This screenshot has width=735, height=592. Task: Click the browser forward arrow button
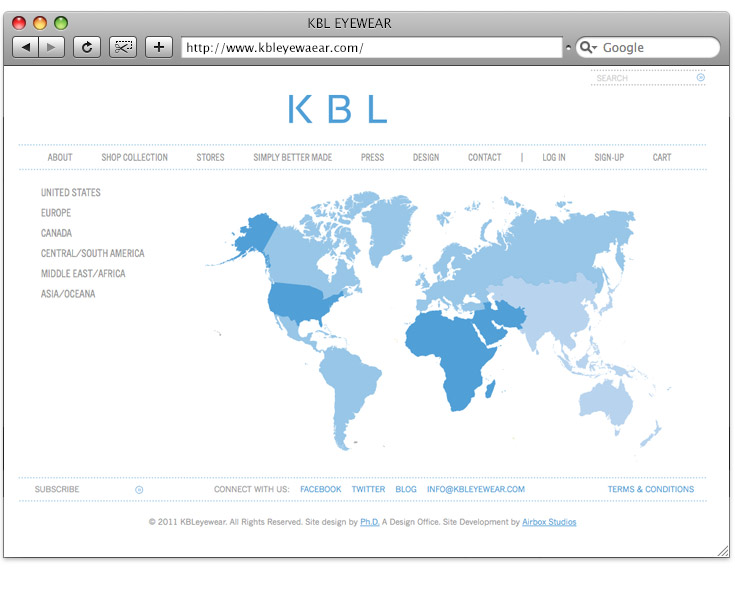click(x=52, y=47)
